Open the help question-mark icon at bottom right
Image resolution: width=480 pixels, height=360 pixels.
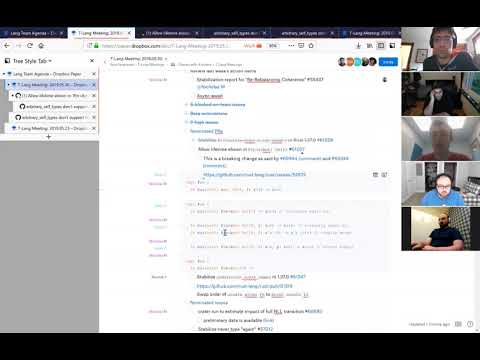470,324
